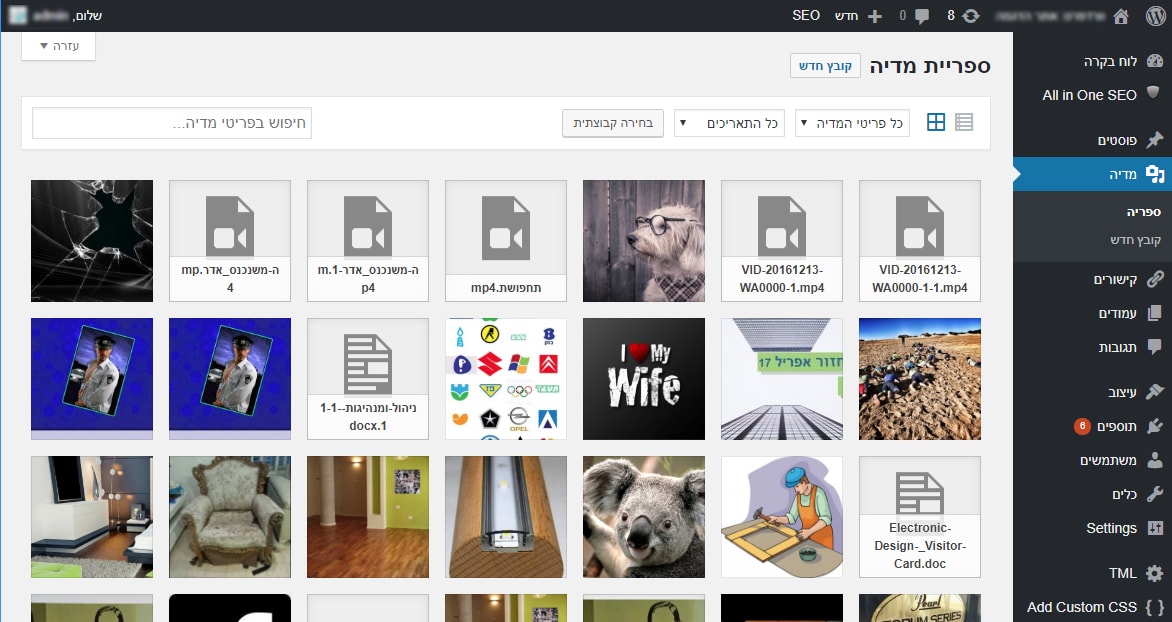Open SEO in the admin bar
Screen dimensions: 1172x622
[x=806, y=16]
